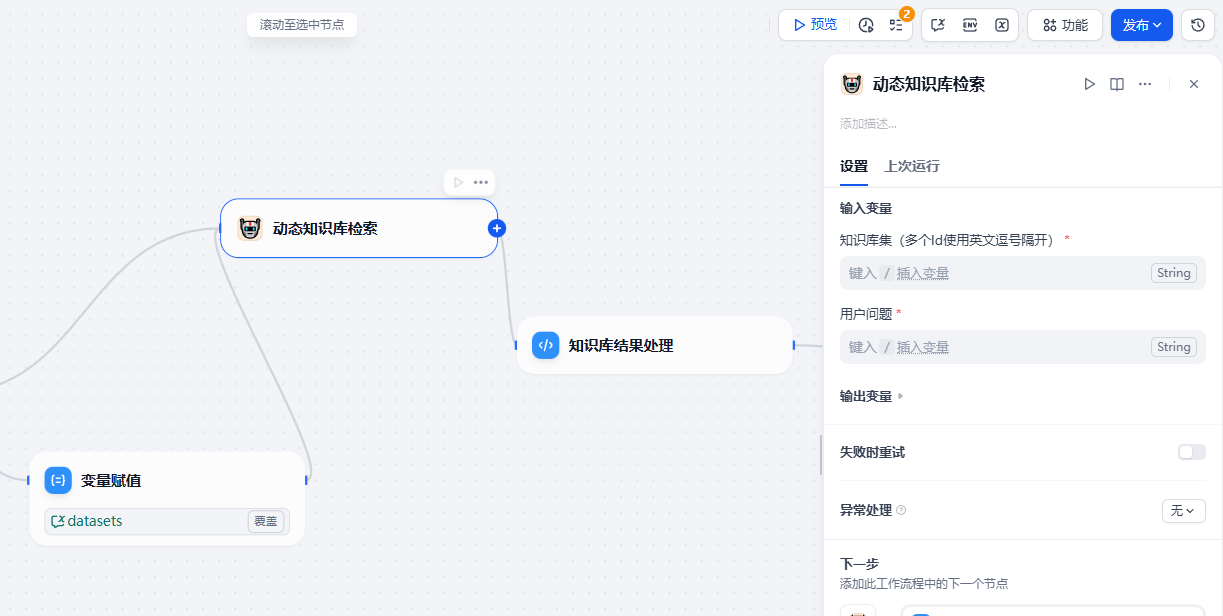Image resolution: width=1223 pixels, height=616 pixels.
Task: Click the play icon above the selected node
Action: coord(458,182)
